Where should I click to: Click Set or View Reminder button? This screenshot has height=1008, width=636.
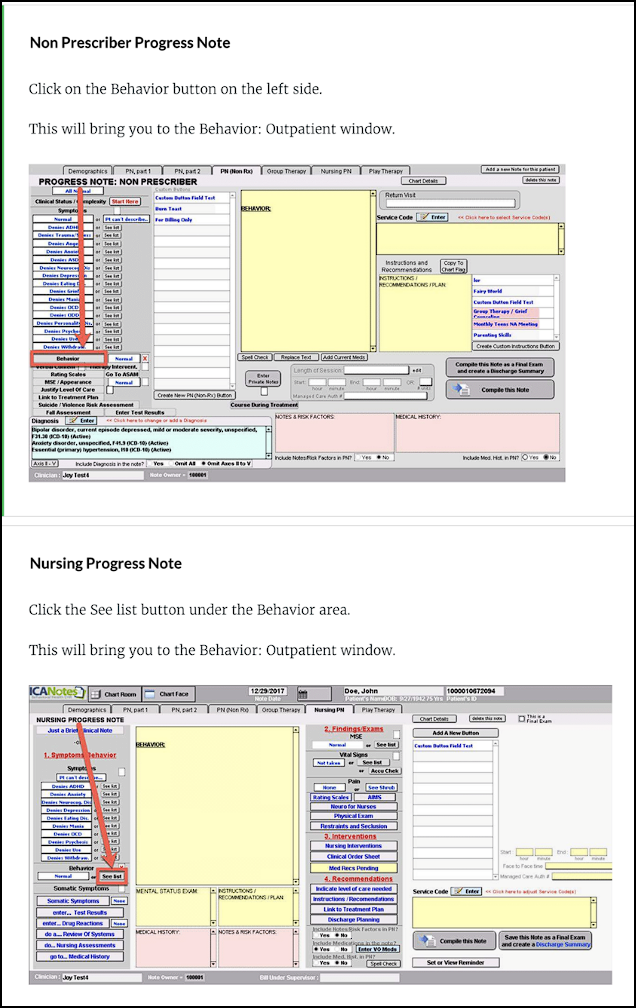click(455, 962)
